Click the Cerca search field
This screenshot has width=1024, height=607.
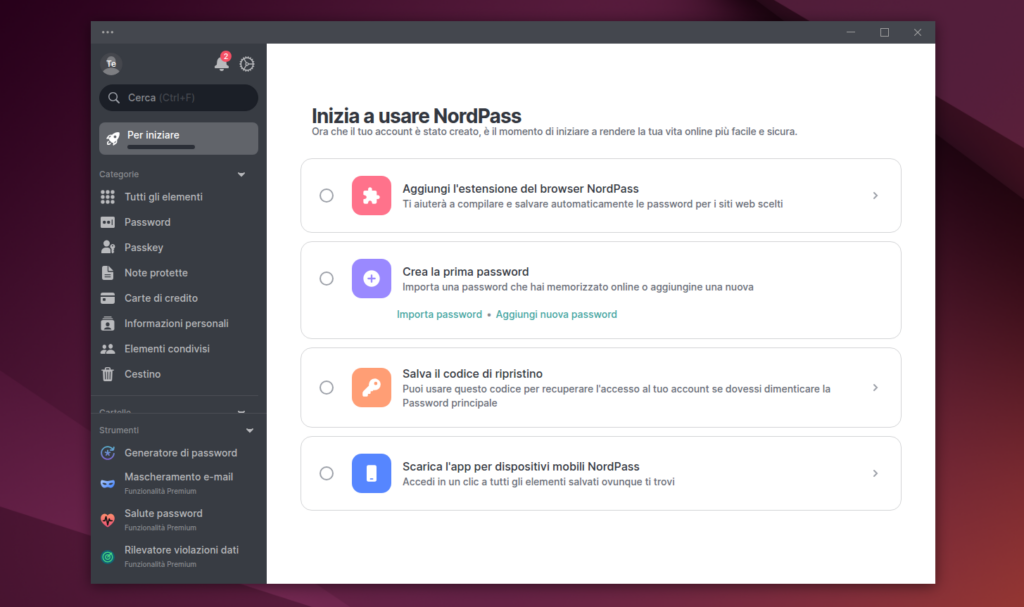pos(178,98)
